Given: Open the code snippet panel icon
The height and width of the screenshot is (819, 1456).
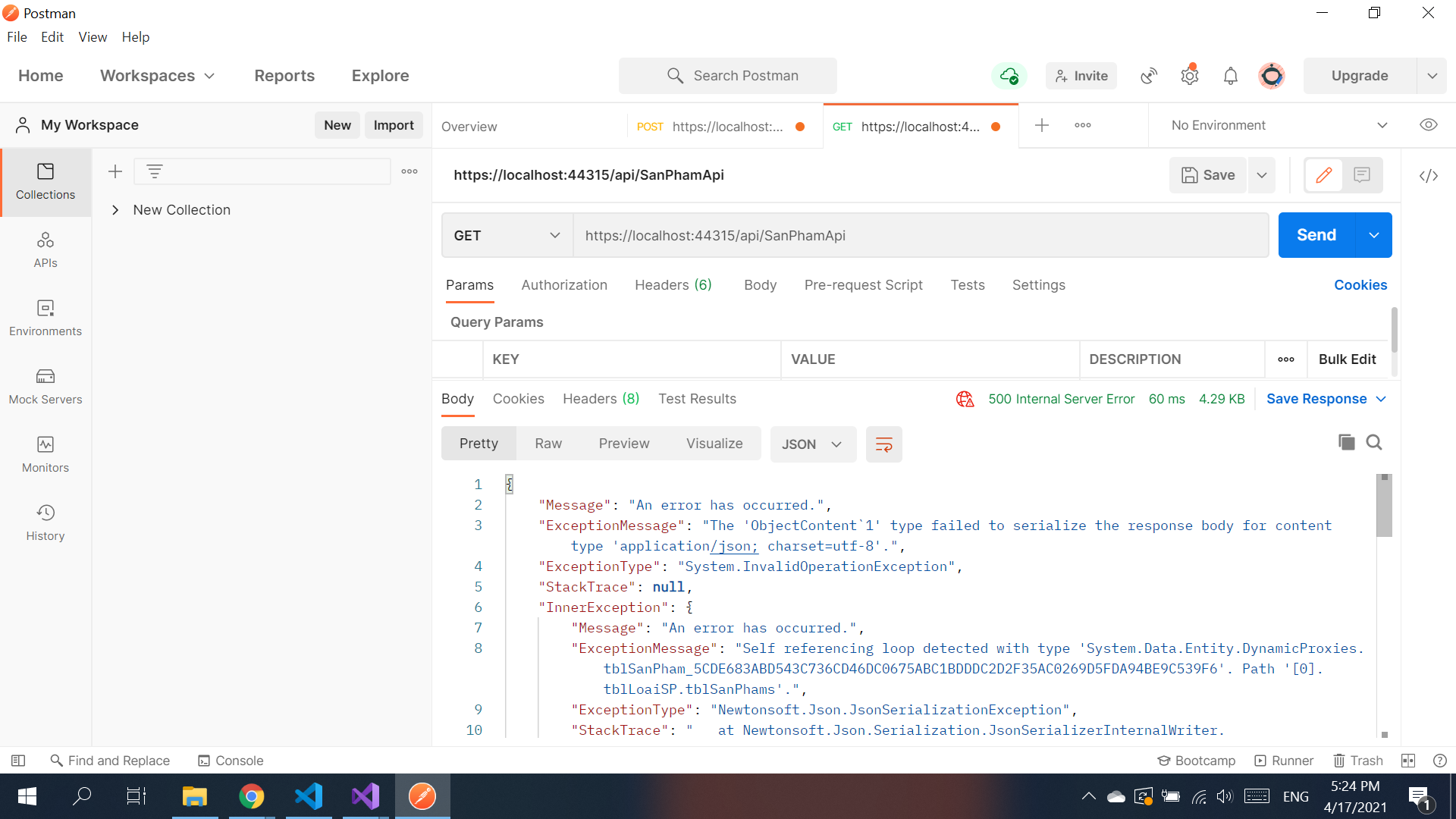Looking at the screenshot, I should [1429, 176].
